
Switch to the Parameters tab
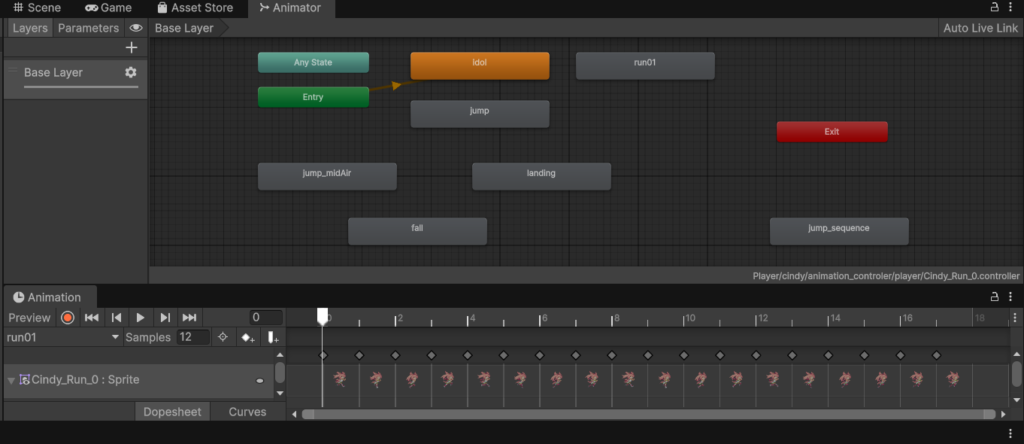pos(88,28)
